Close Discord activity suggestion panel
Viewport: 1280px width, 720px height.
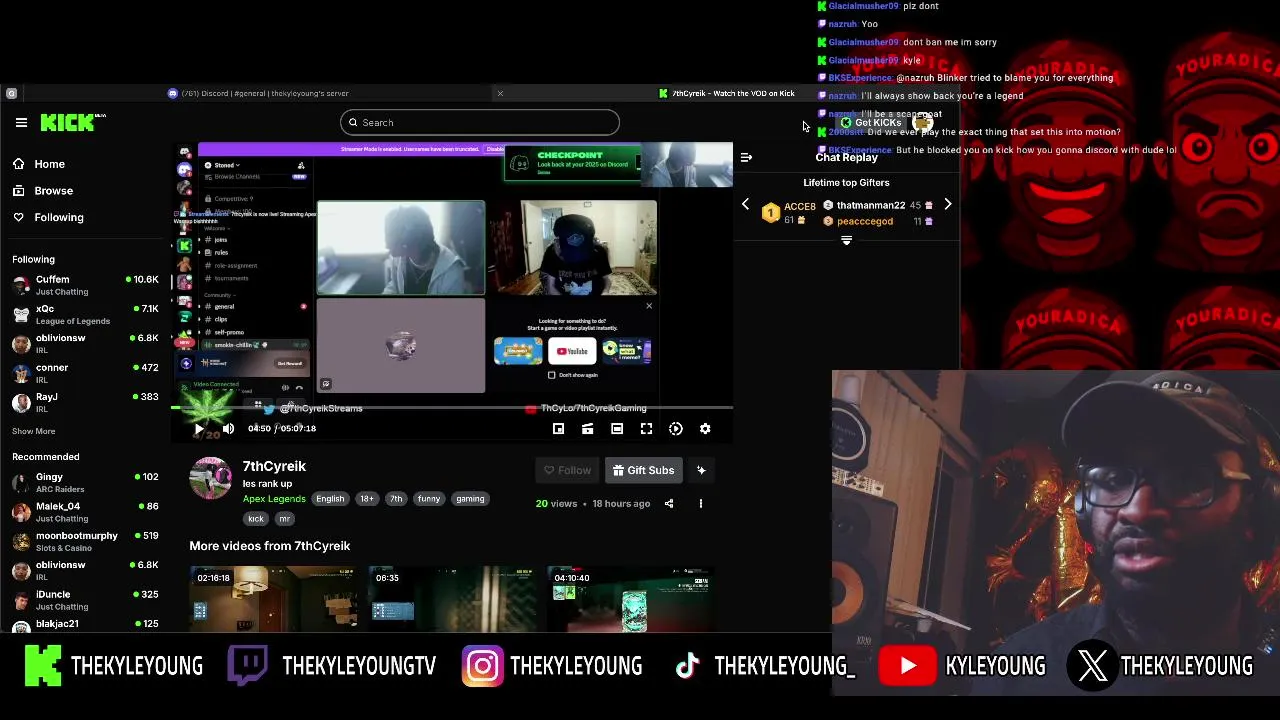point(649,306)
